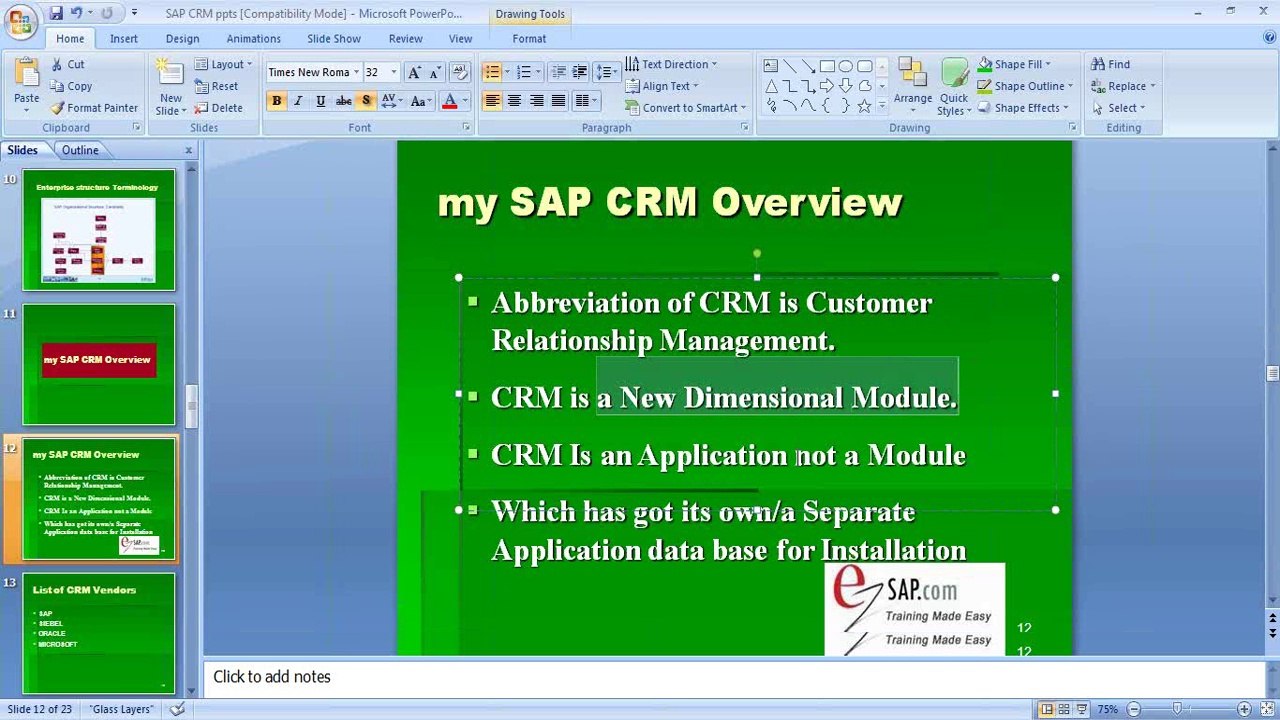Viewport: 1280px width, 720px height.
Task: Open Text Direction options
Action: coord(671,64)
